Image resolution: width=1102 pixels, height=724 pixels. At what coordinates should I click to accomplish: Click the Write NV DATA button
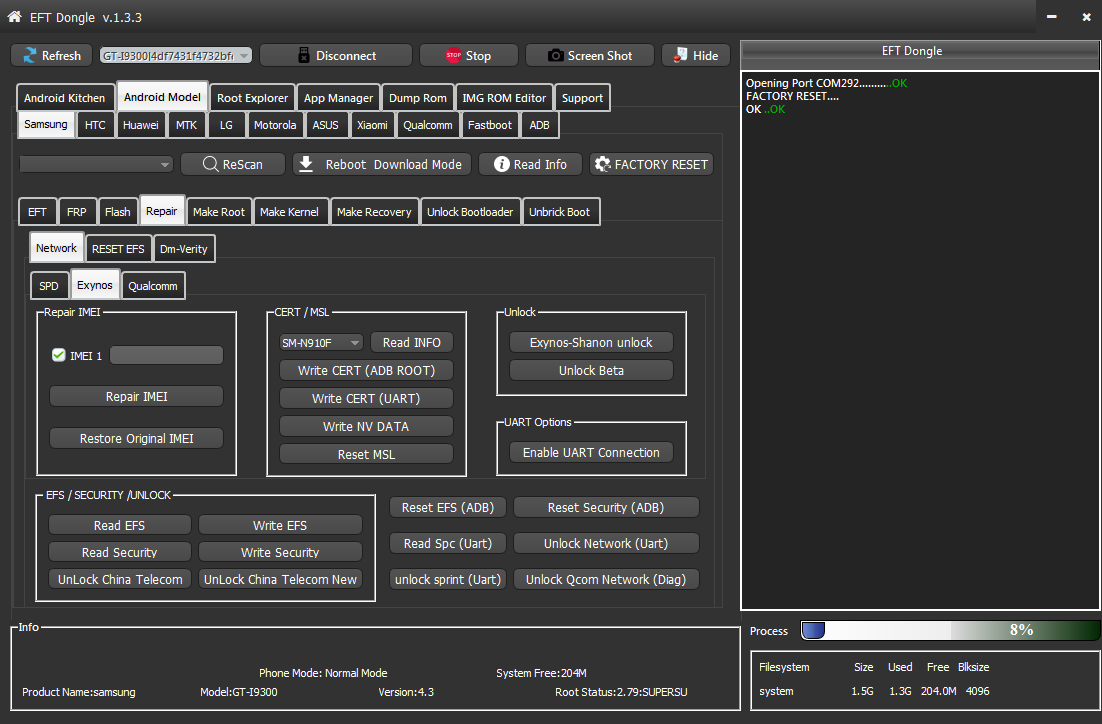click(x=366, y=427)
